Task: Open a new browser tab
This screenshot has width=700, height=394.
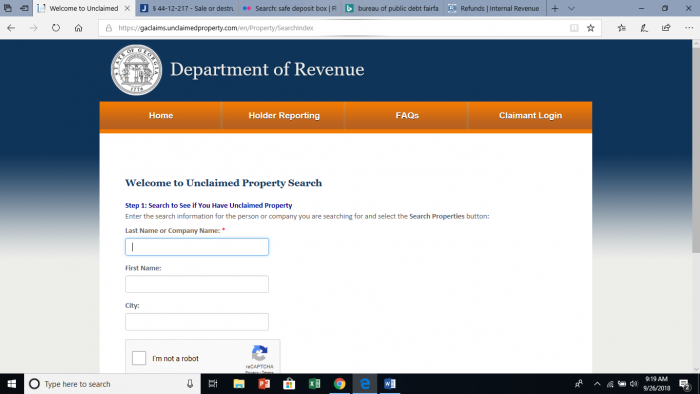Action: click(555, 8)
